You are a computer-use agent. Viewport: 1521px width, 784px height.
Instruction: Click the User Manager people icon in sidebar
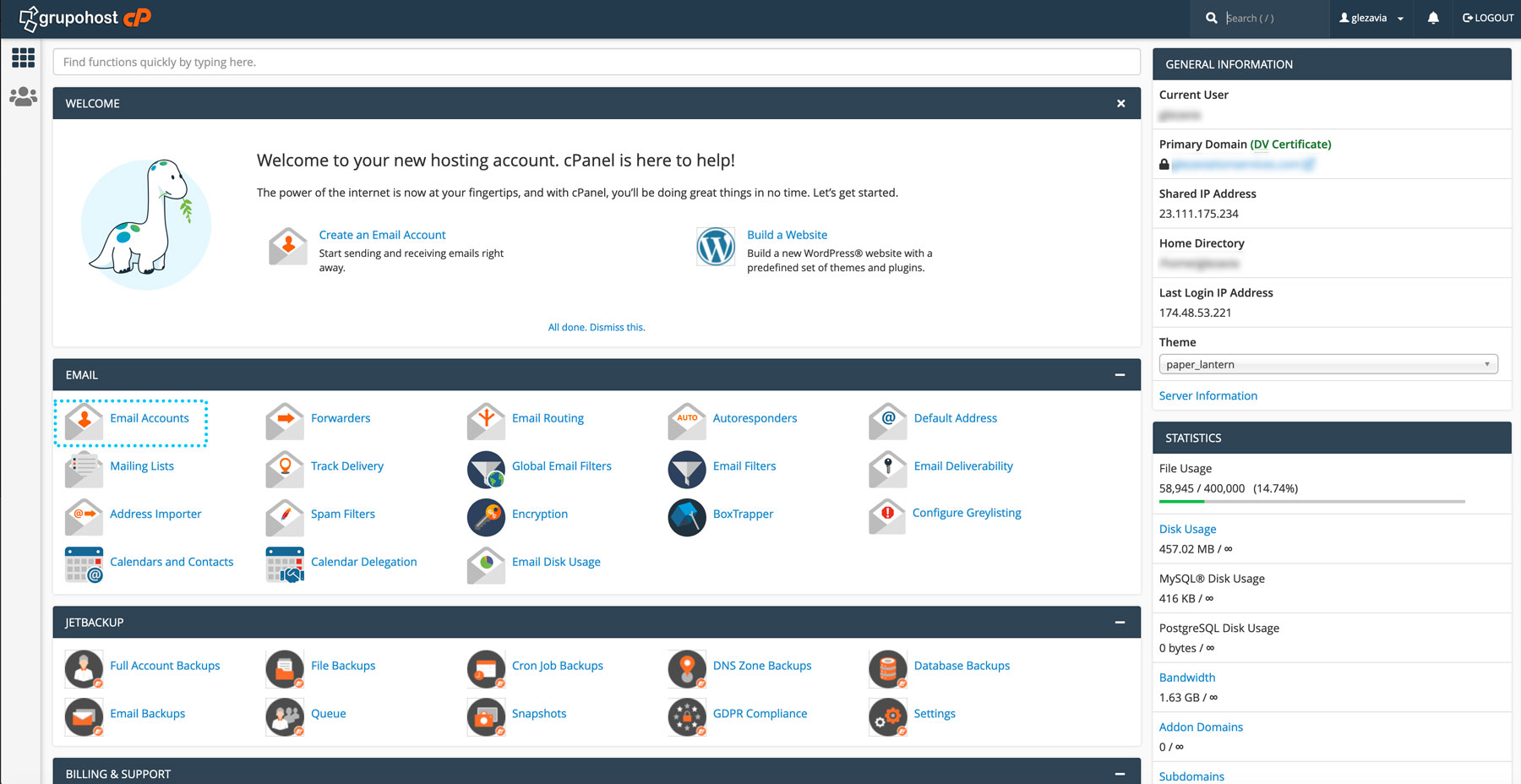pyautogui.click(x=23, y=97)
